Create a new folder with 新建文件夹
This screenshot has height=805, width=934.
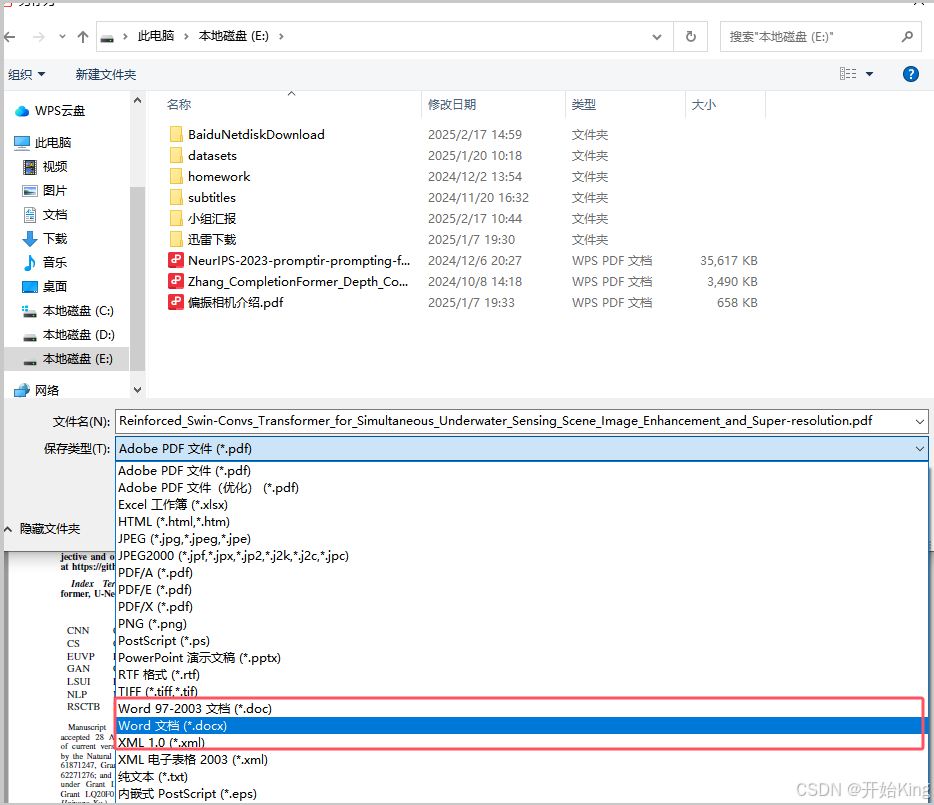(x=106, y=74)
